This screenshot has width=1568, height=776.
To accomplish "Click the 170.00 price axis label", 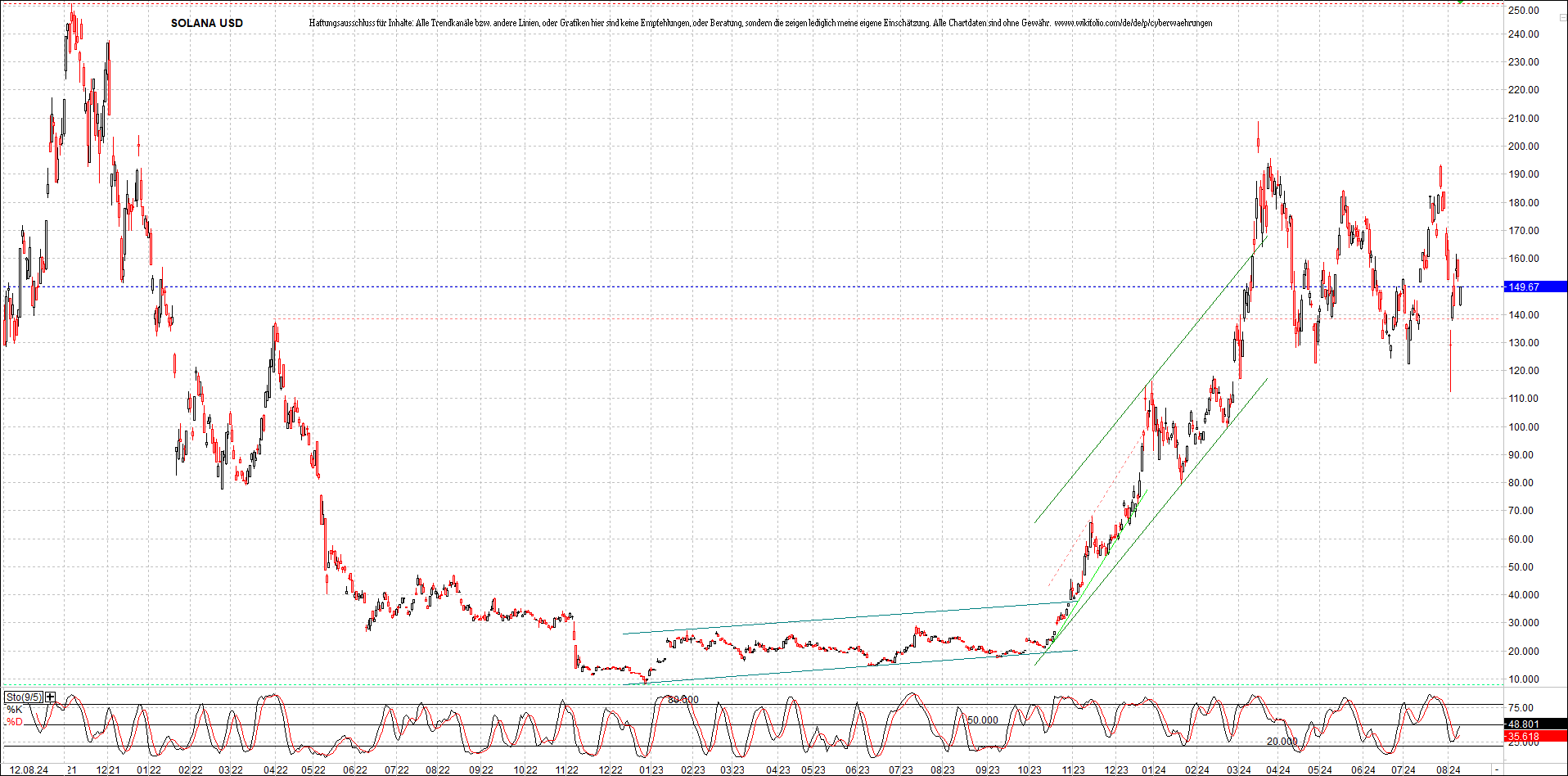I will click(1524, 231).
